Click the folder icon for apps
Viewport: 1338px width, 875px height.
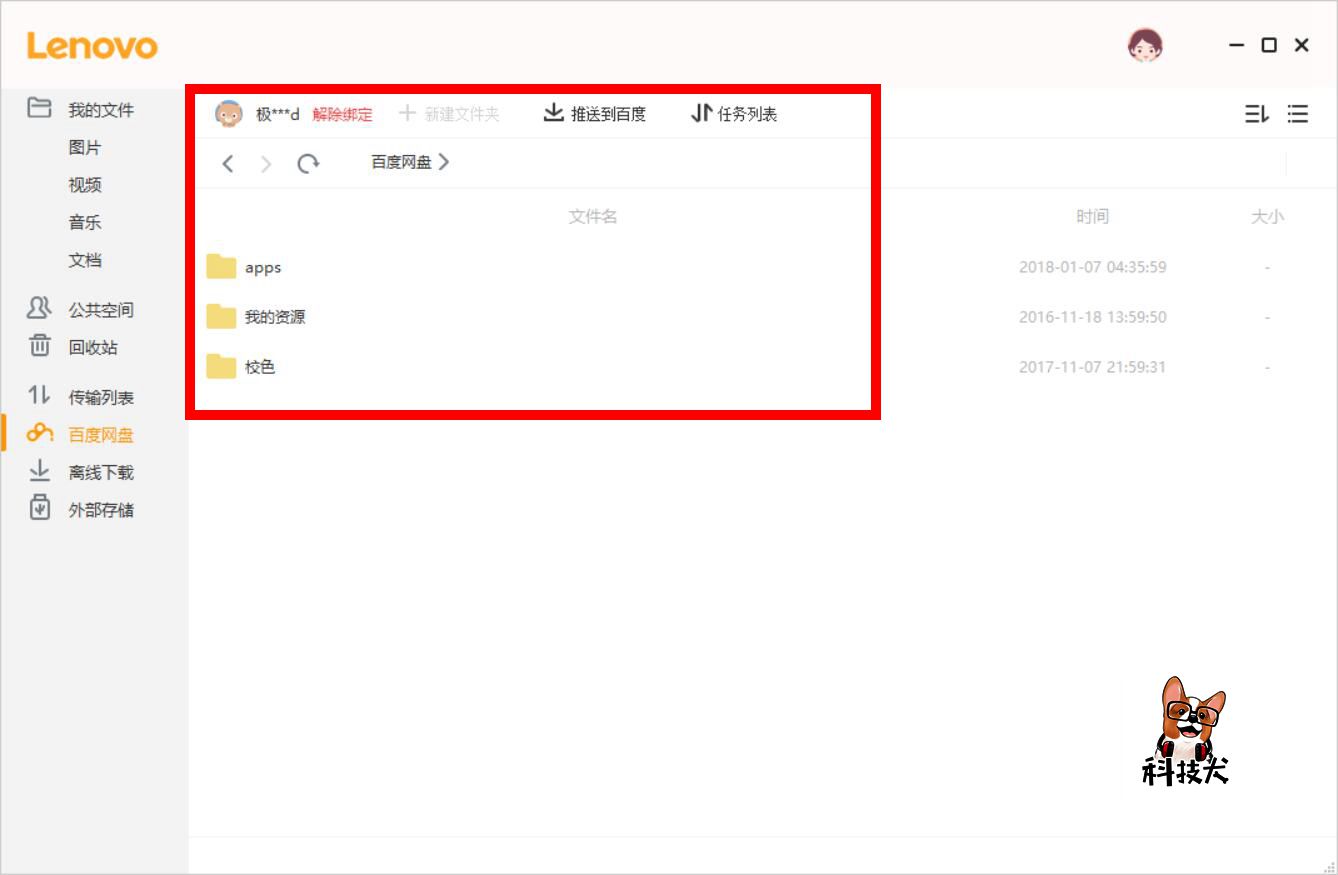(221, 266)
